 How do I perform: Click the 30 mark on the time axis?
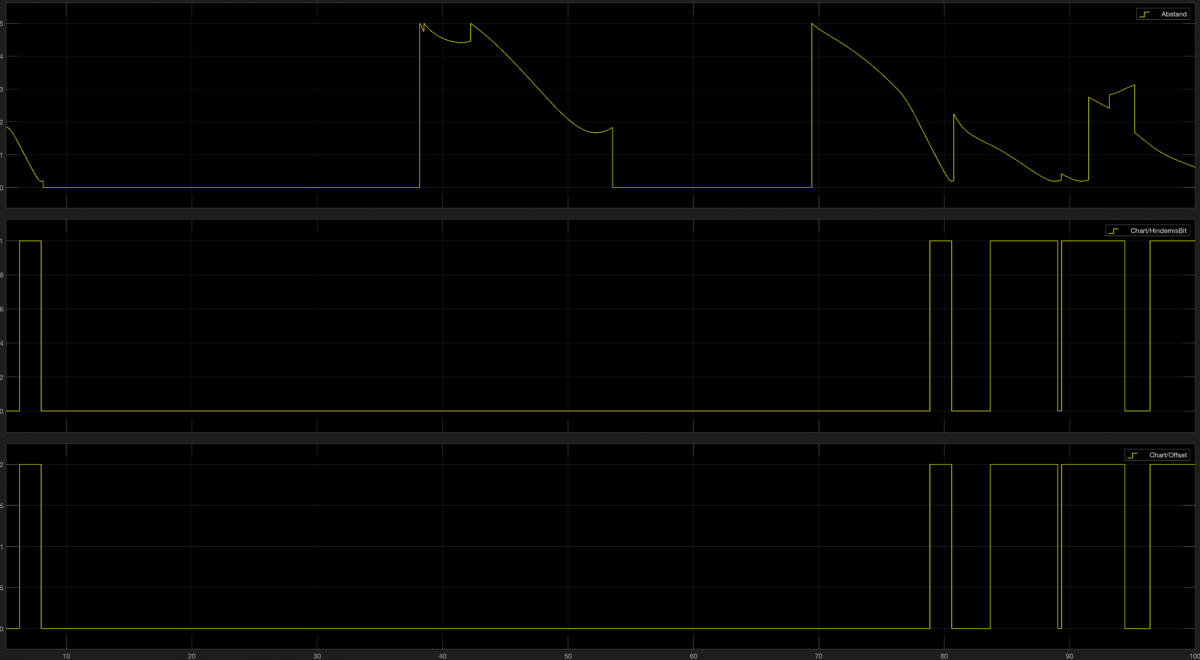(317, 654)
